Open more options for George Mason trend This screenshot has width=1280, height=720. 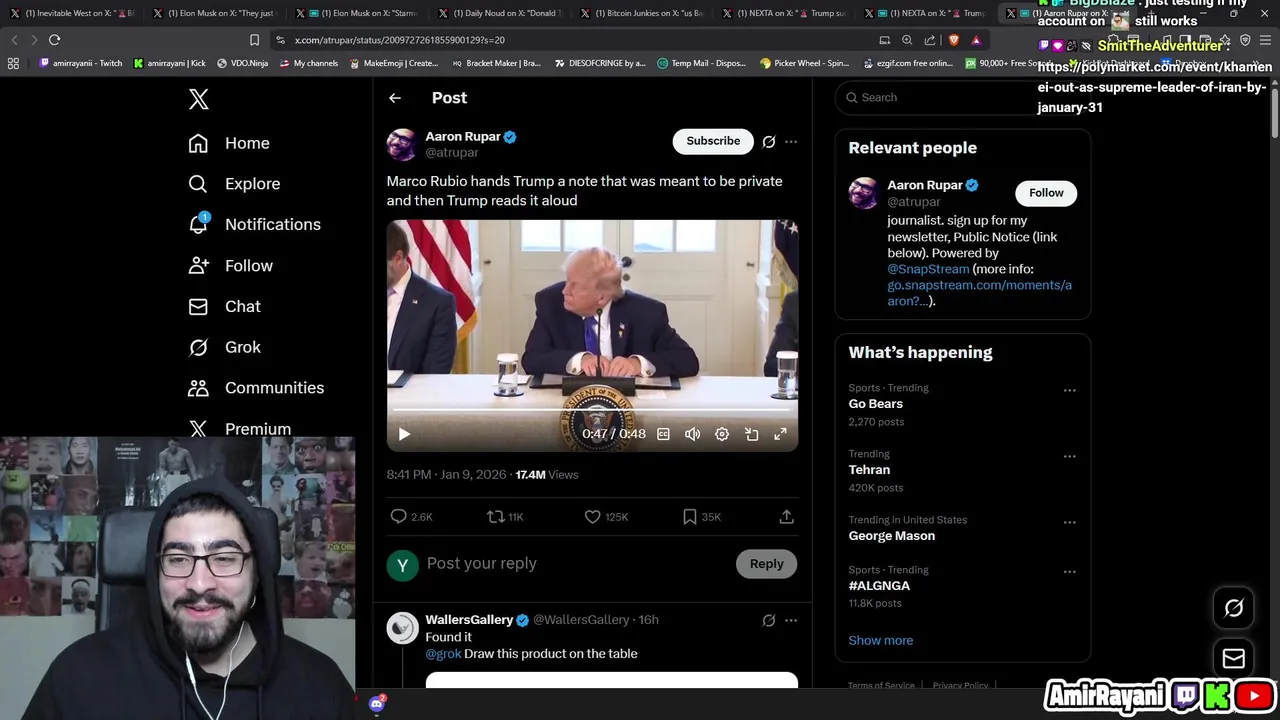1069,523
